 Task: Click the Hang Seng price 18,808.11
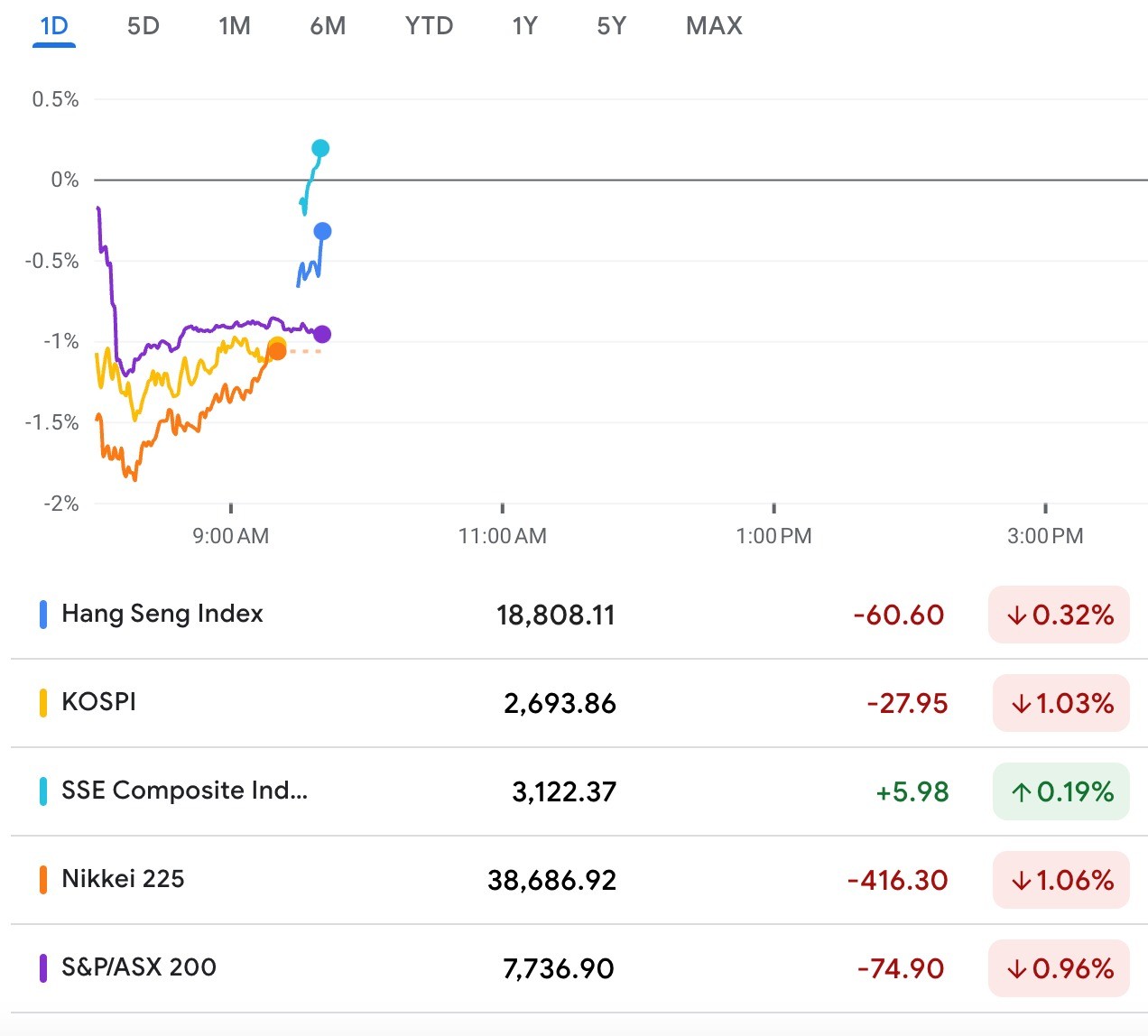[555, 615]
